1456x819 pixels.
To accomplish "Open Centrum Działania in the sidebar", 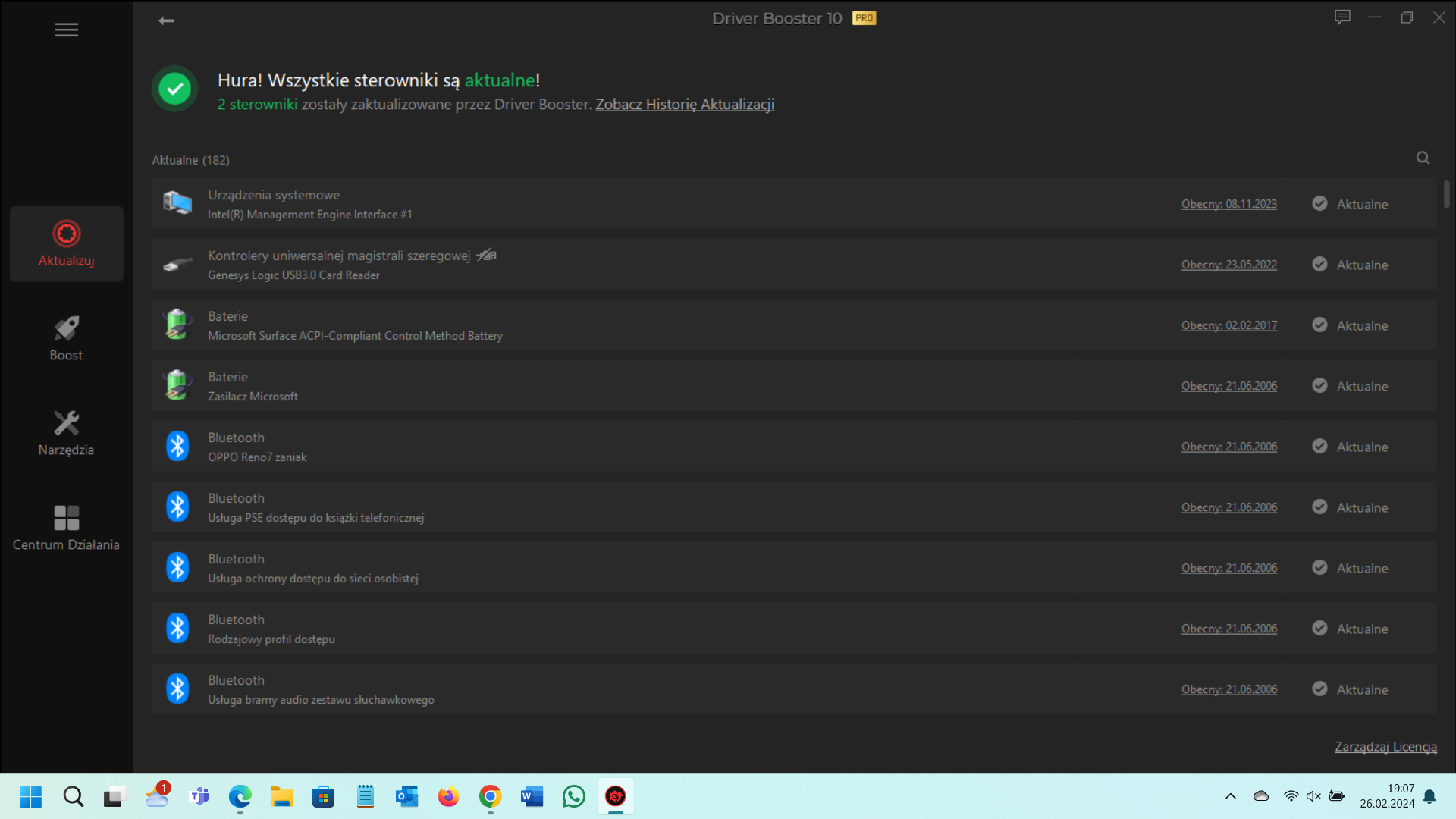I will tap(67, 529).
